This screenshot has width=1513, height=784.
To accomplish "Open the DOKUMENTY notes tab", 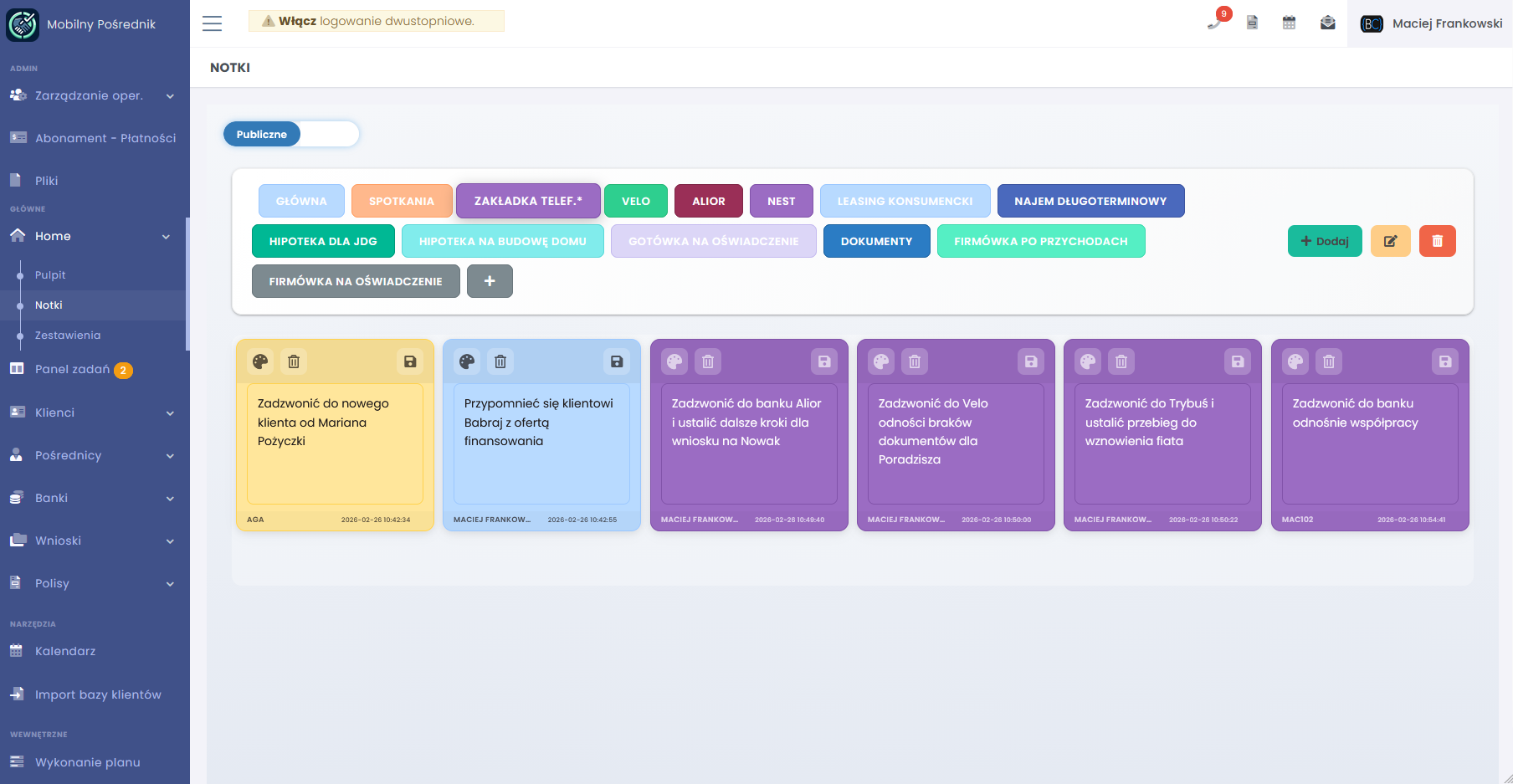I will pos(876,241).
